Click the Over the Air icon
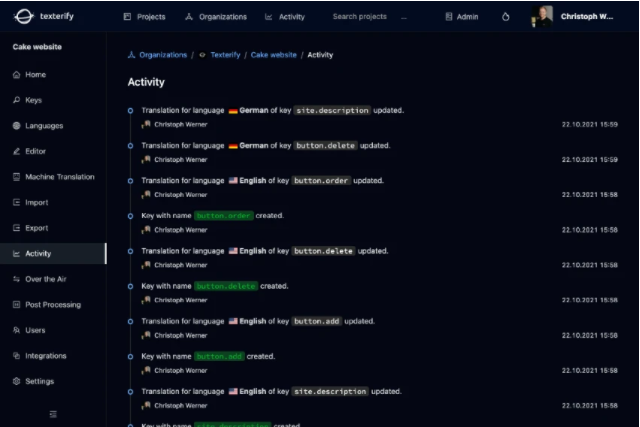The image size is (640, 427). (16, 279)
